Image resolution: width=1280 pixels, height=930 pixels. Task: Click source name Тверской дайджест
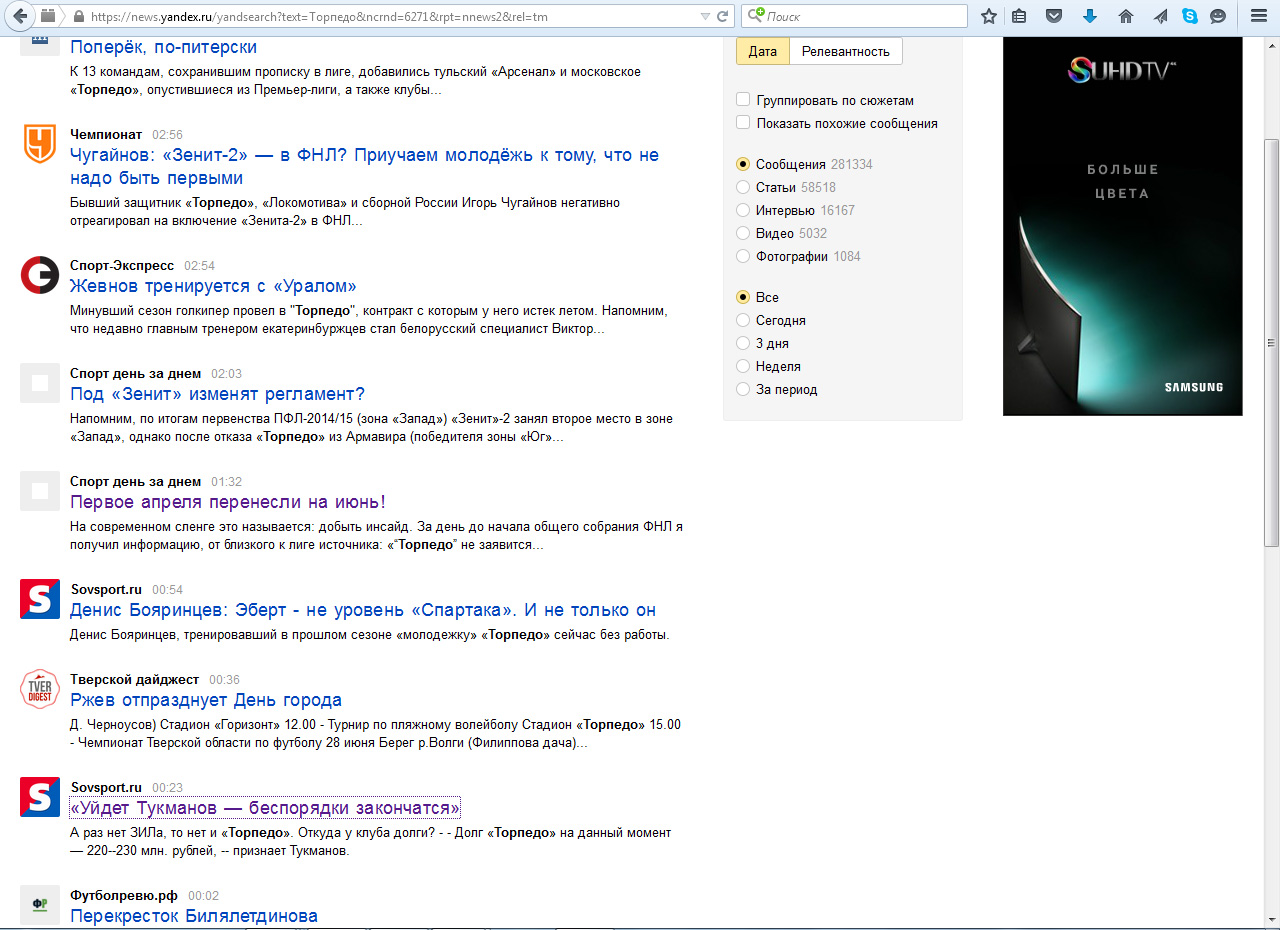(x=134, y=679)
